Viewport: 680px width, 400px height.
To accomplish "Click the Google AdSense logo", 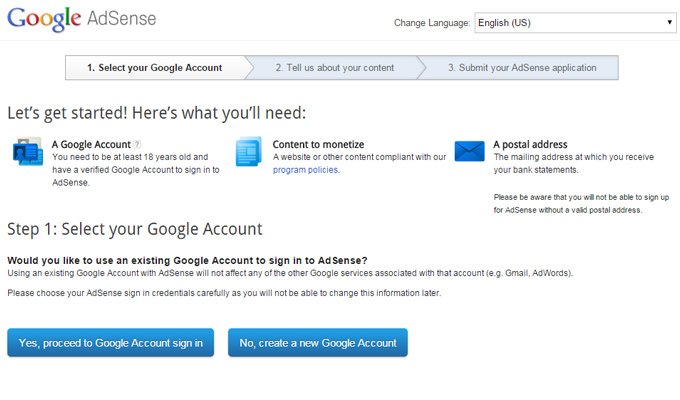I will [x=82, y=19].
